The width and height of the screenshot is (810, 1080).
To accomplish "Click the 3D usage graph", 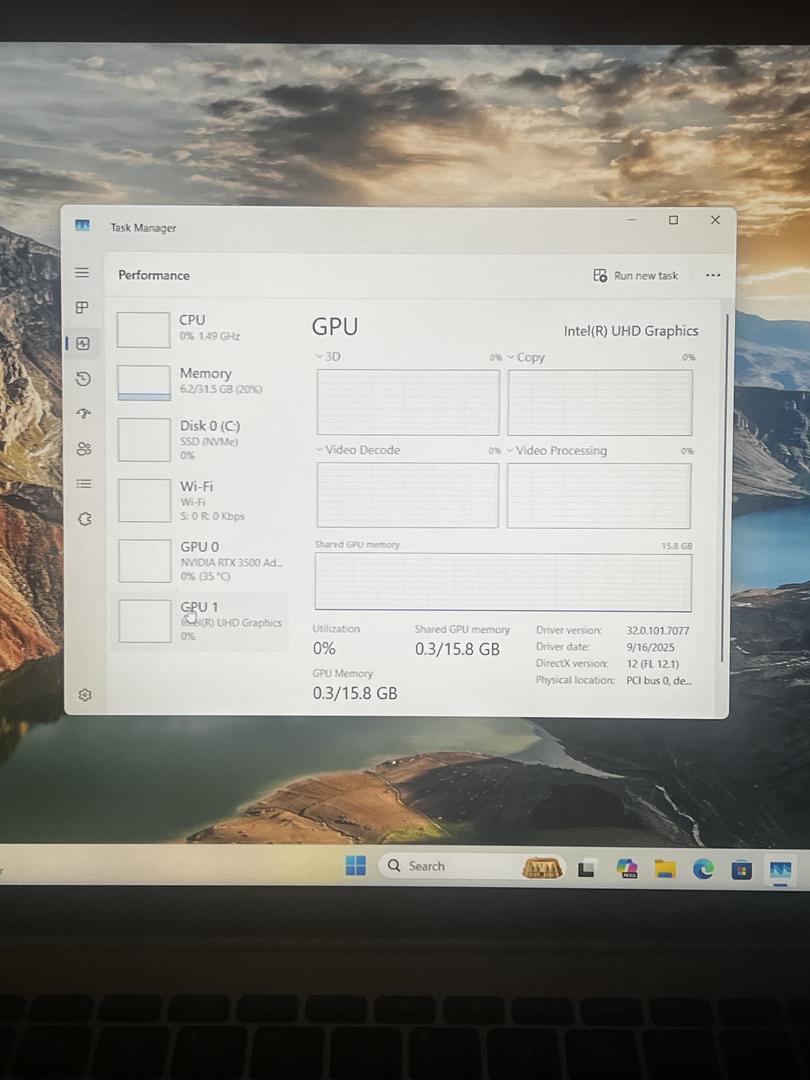I will pyautogui.click(x=408, y=402).
